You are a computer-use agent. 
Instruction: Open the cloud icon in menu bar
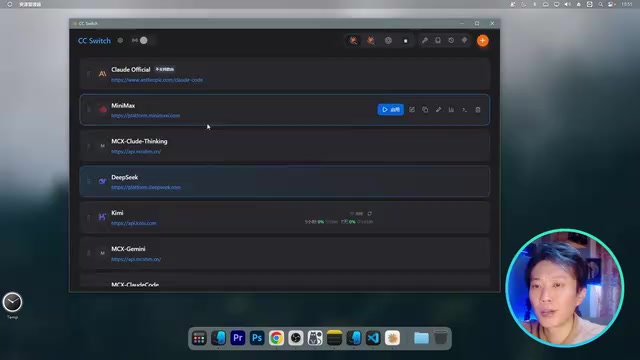pyautogui.click(x=545, y=4)
